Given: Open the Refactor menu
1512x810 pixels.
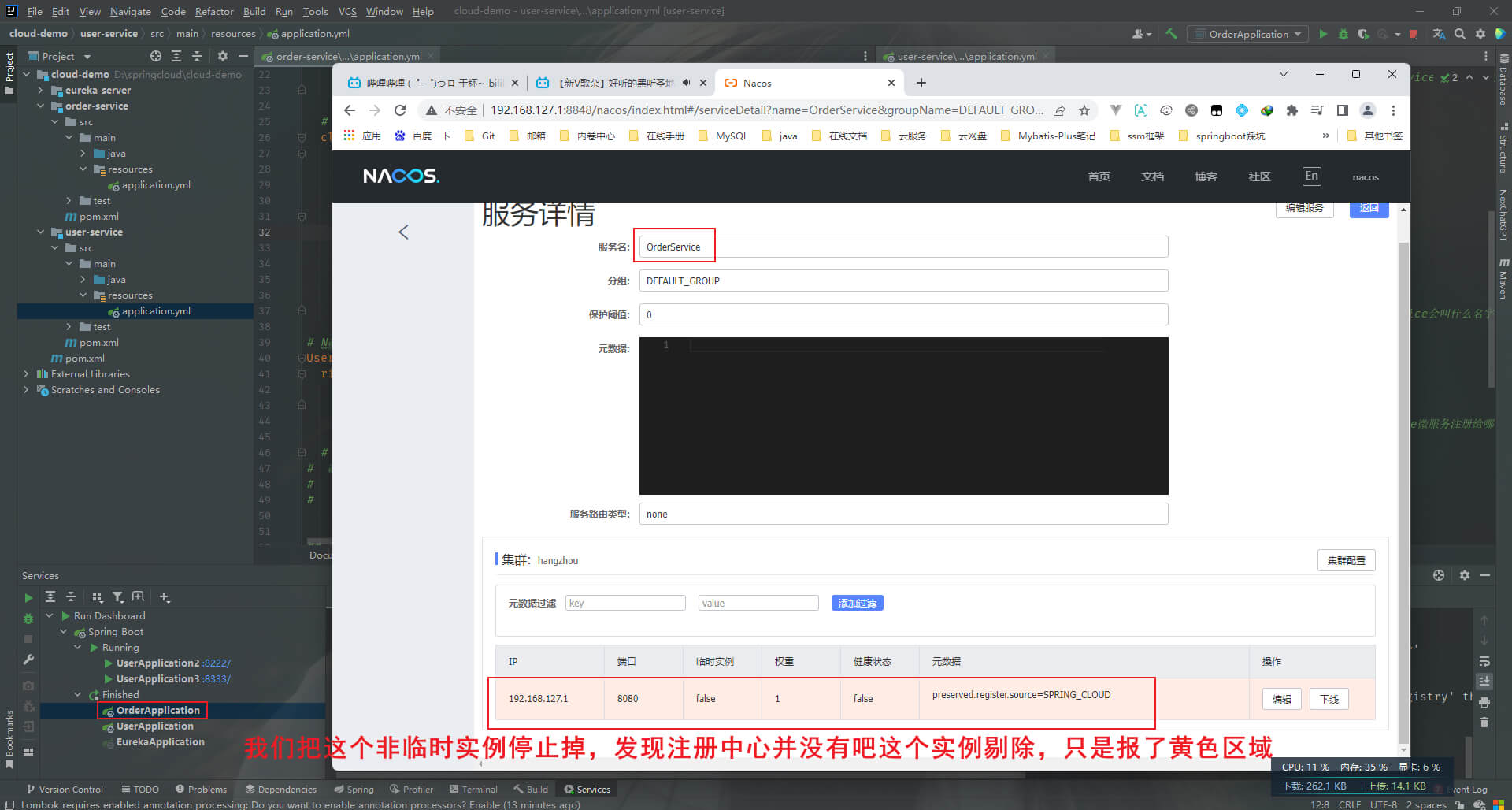Looking at the screenshot, I should 214,11.
